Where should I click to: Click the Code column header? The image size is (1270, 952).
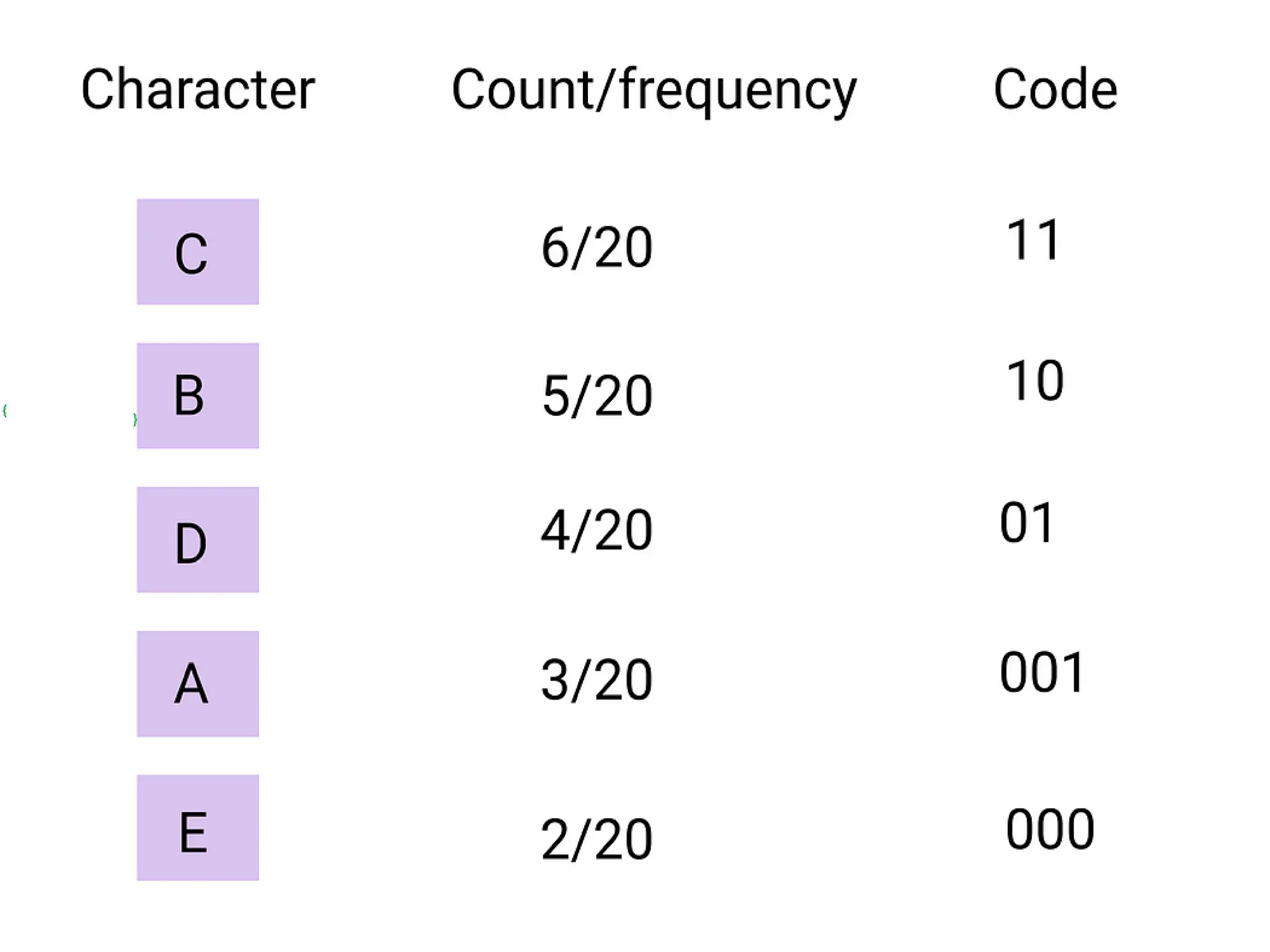tap(1055, 90)
